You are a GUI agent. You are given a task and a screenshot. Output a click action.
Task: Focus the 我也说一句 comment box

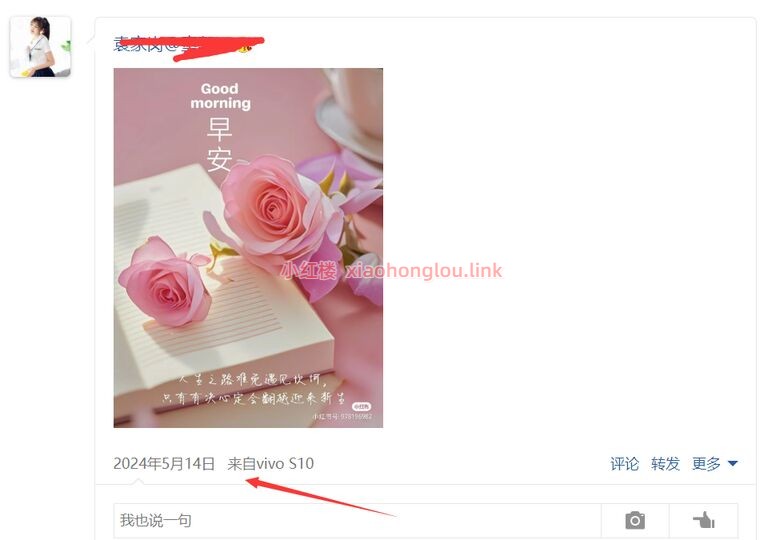(357, 520)
